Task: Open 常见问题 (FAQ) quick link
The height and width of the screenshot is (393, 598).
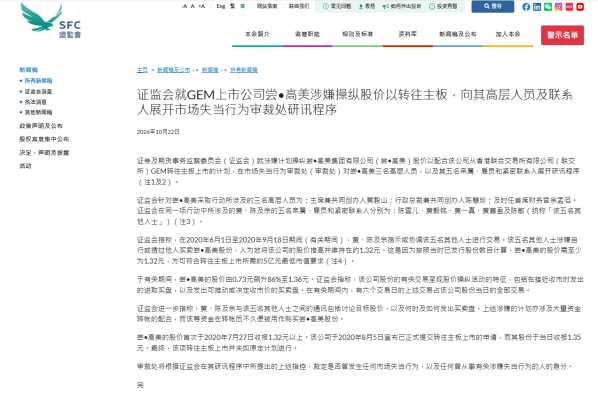Action: 337,6
